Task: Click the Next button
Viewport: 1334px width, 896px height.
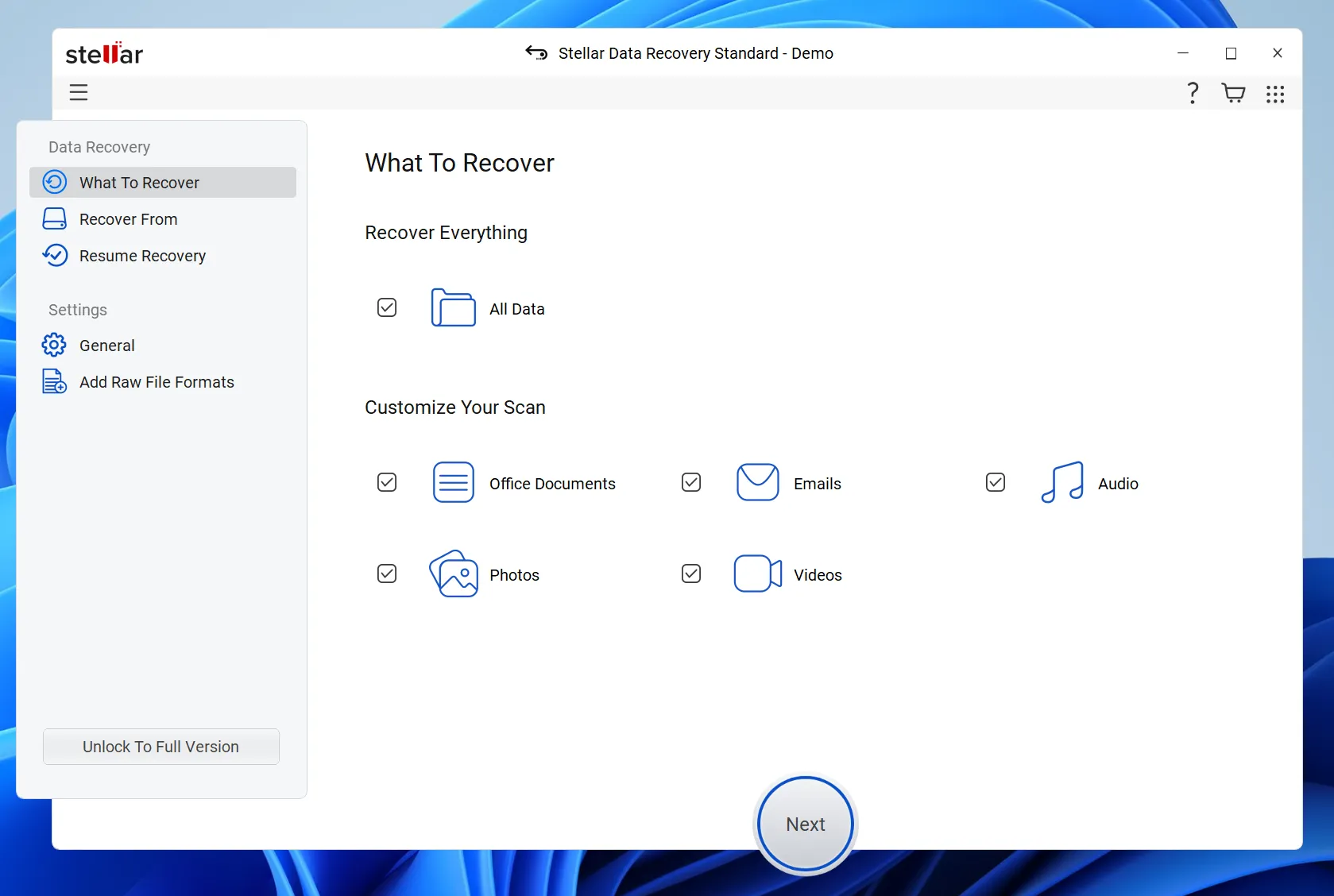Action: tap(806, 824)
